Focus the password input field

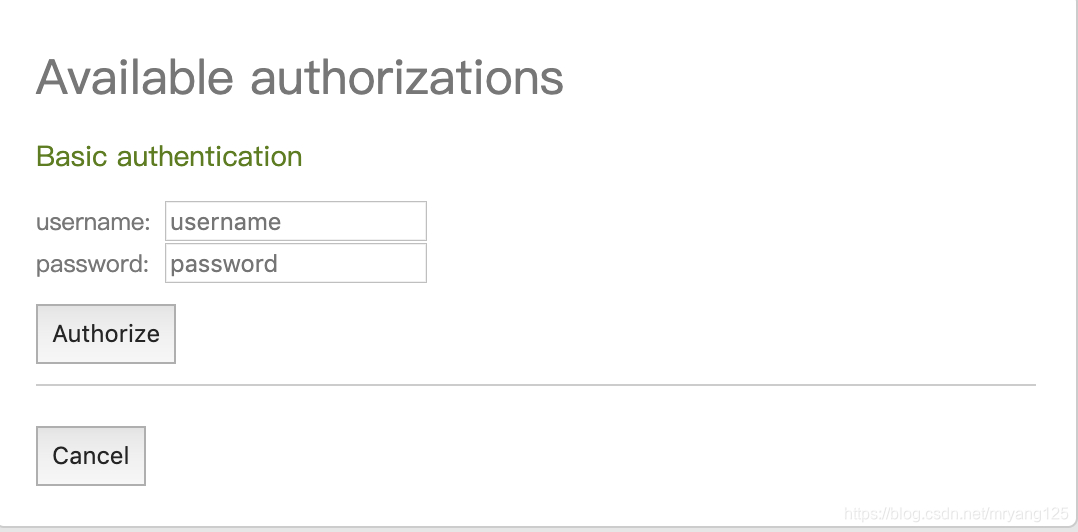pos(296,263)
